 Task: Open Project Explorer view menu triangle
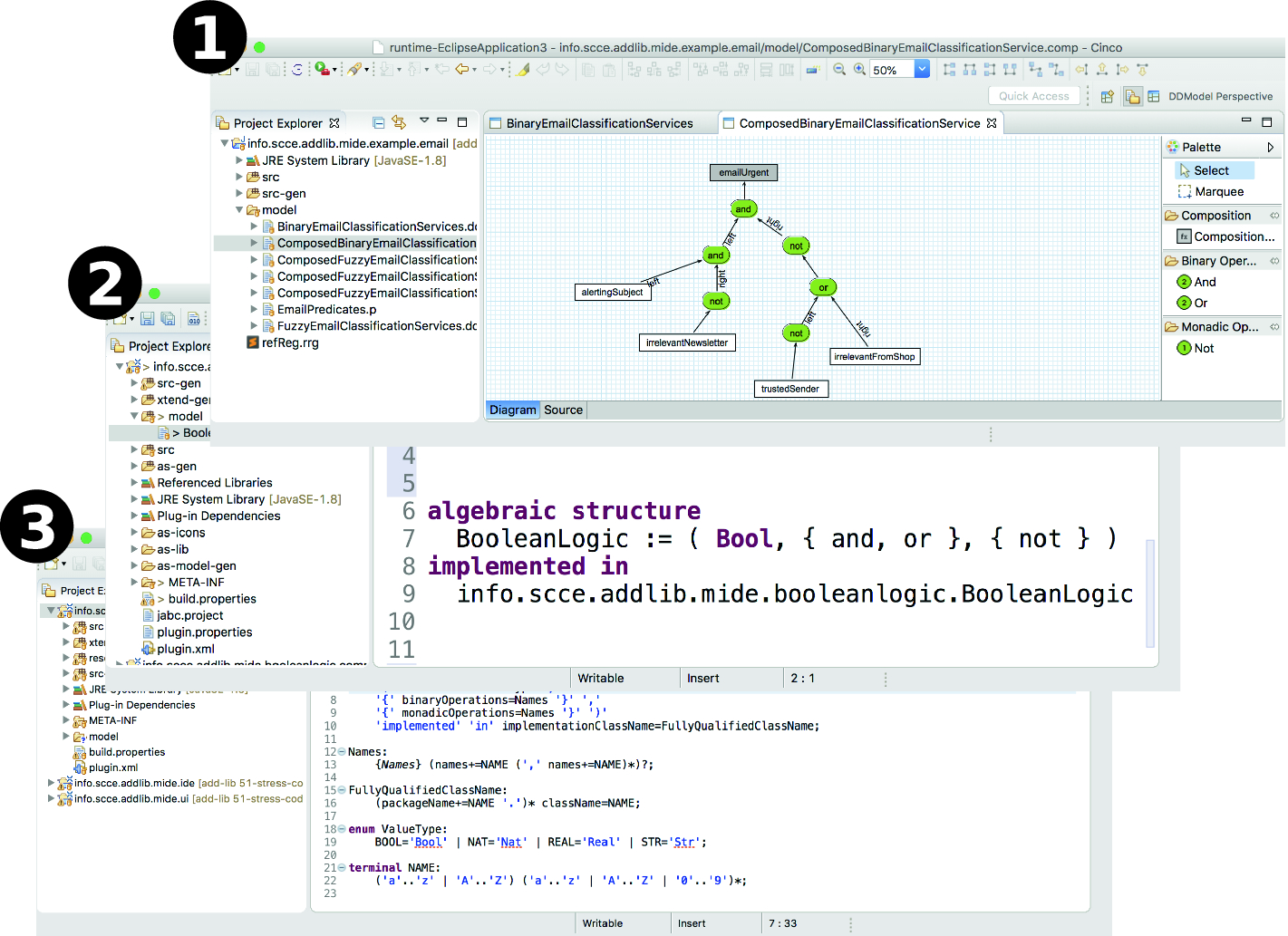(423, 121)
